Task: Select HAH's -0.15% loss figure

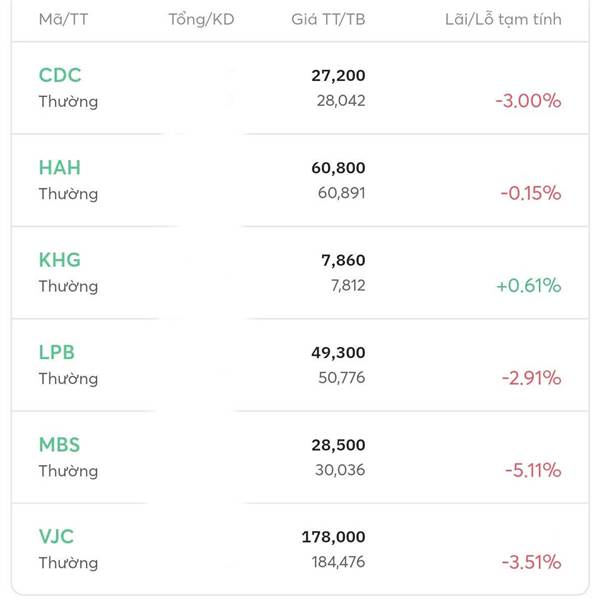Action: pos(531,193)
